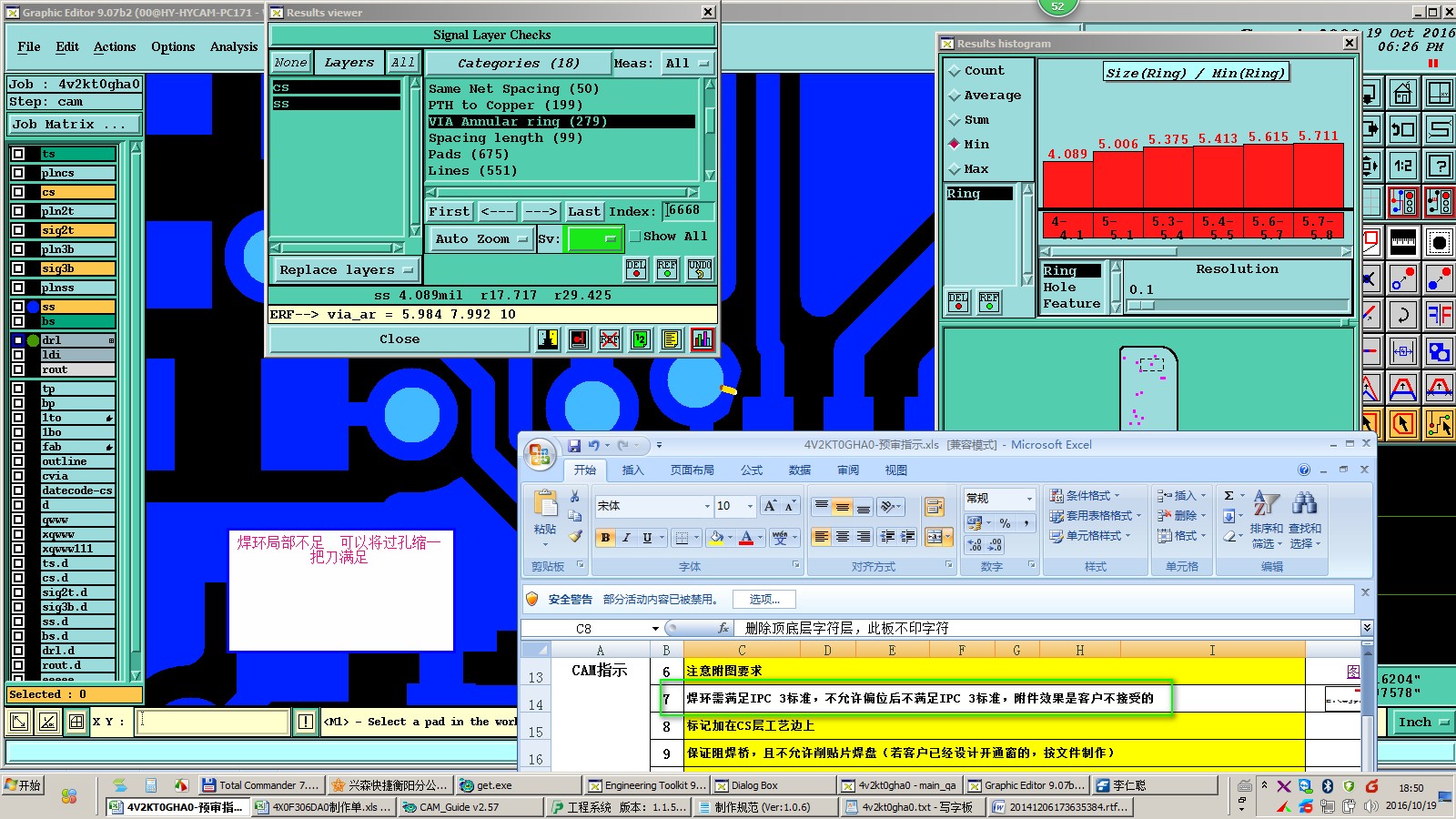1456x819 pixels.
Task: Click the overlapping blue shapes icon
Action: pyautogui.click(x=1439, y=351)
